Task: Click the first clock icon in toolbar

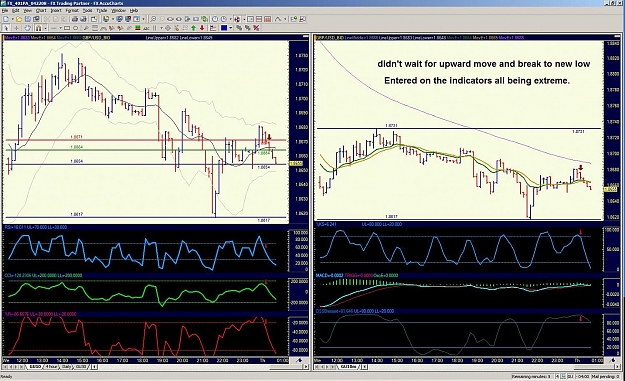Action: 215,19
